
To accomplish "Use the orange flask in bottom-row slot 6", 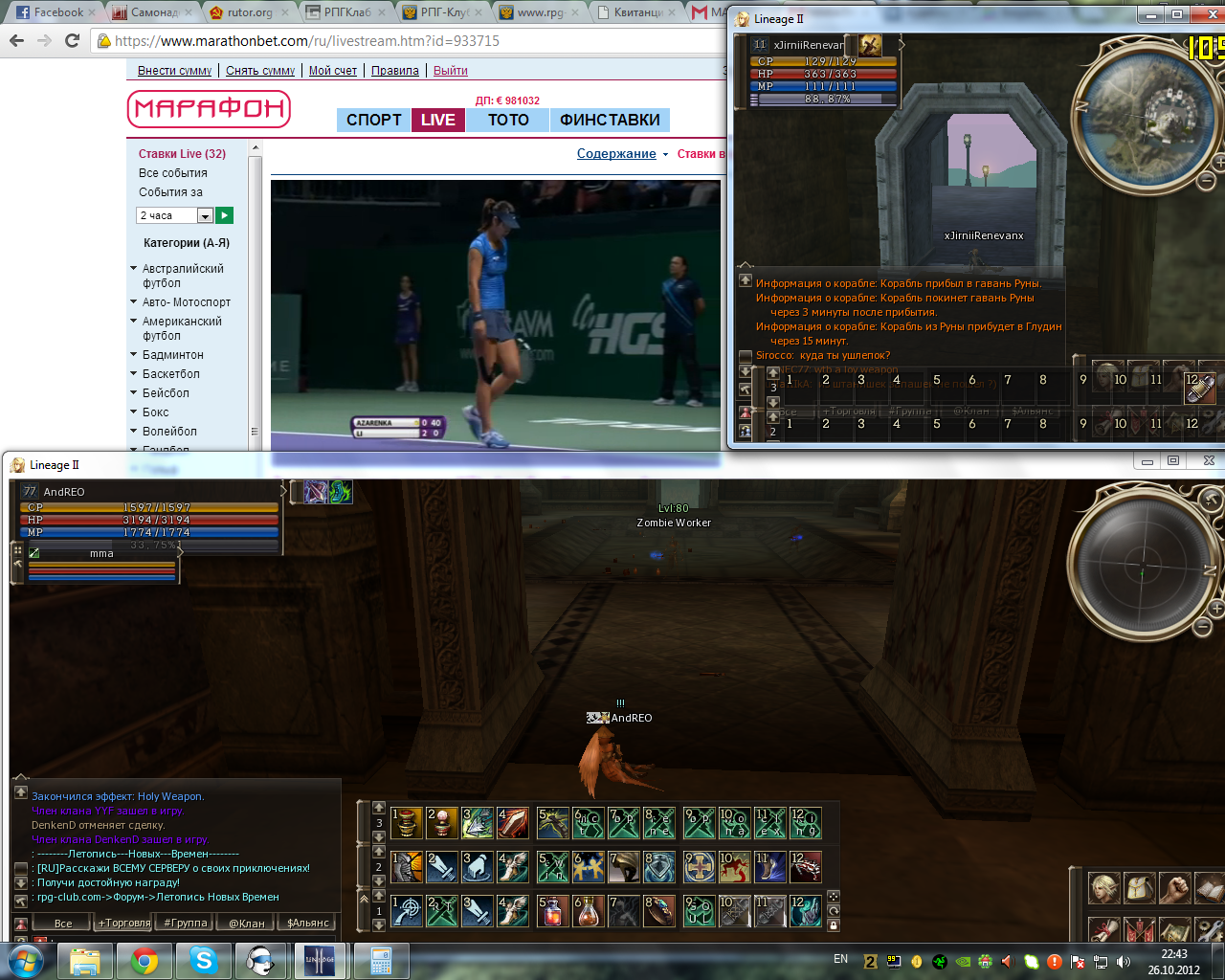I will tap(589, 911).
